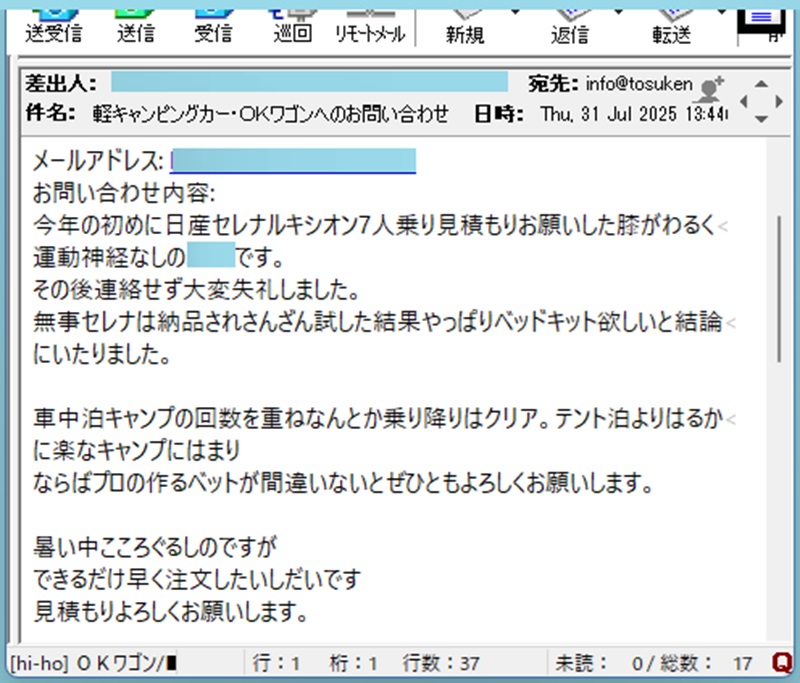Click the subject line text field

(x=270, y=112)
